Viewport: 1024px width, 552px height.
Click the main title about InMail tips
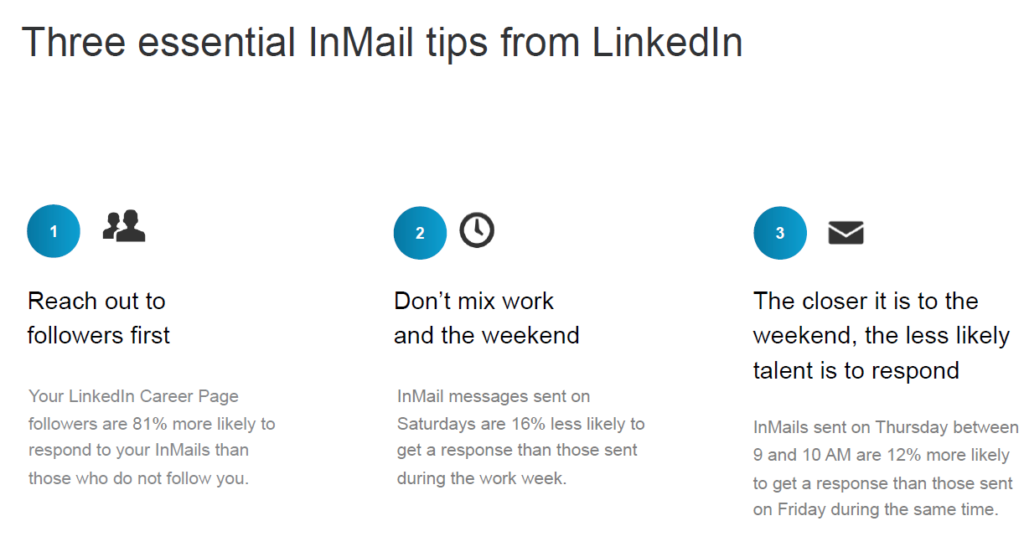tap(382, 43)
